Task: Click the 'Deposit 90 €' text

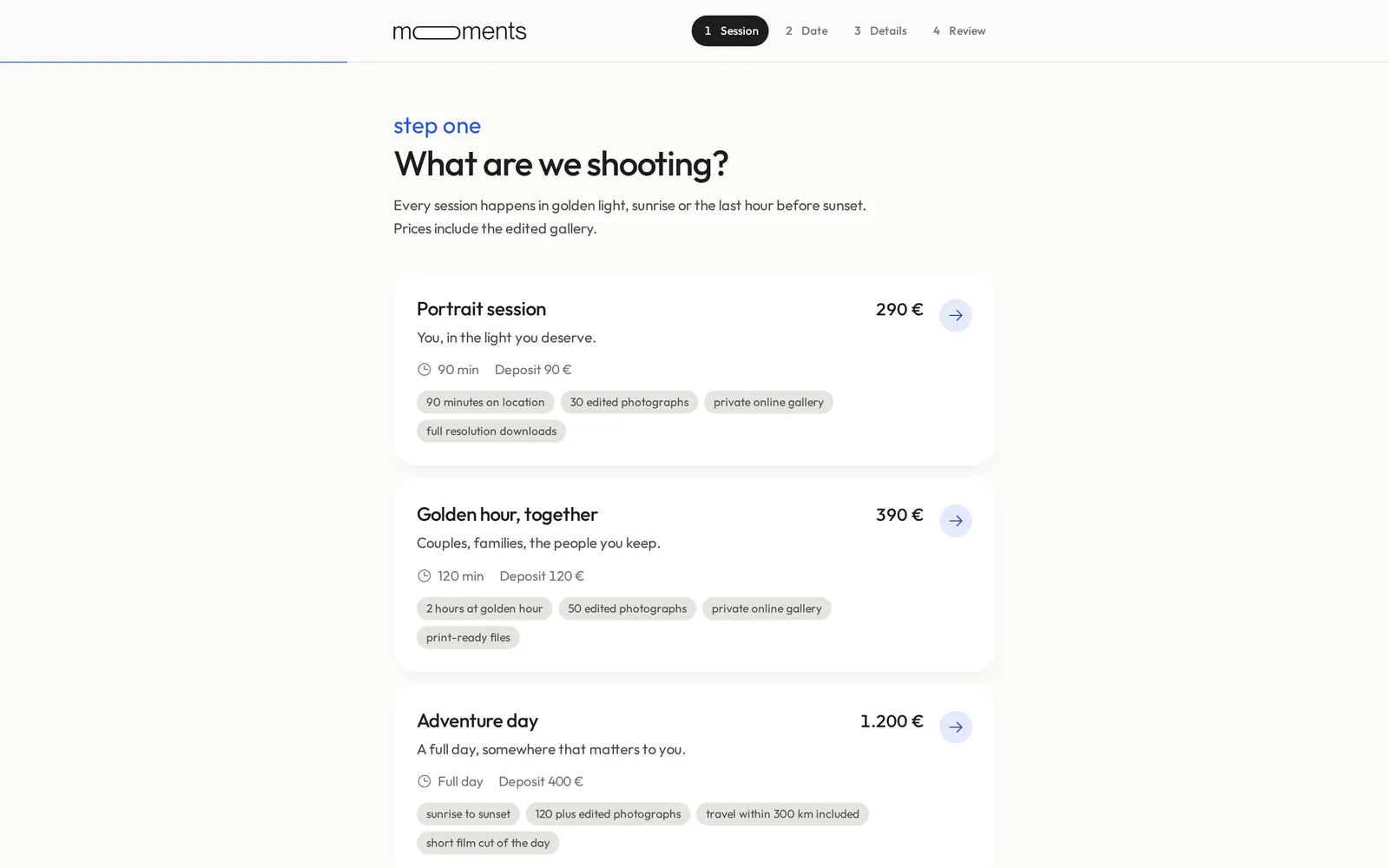Action: point(533,370)
